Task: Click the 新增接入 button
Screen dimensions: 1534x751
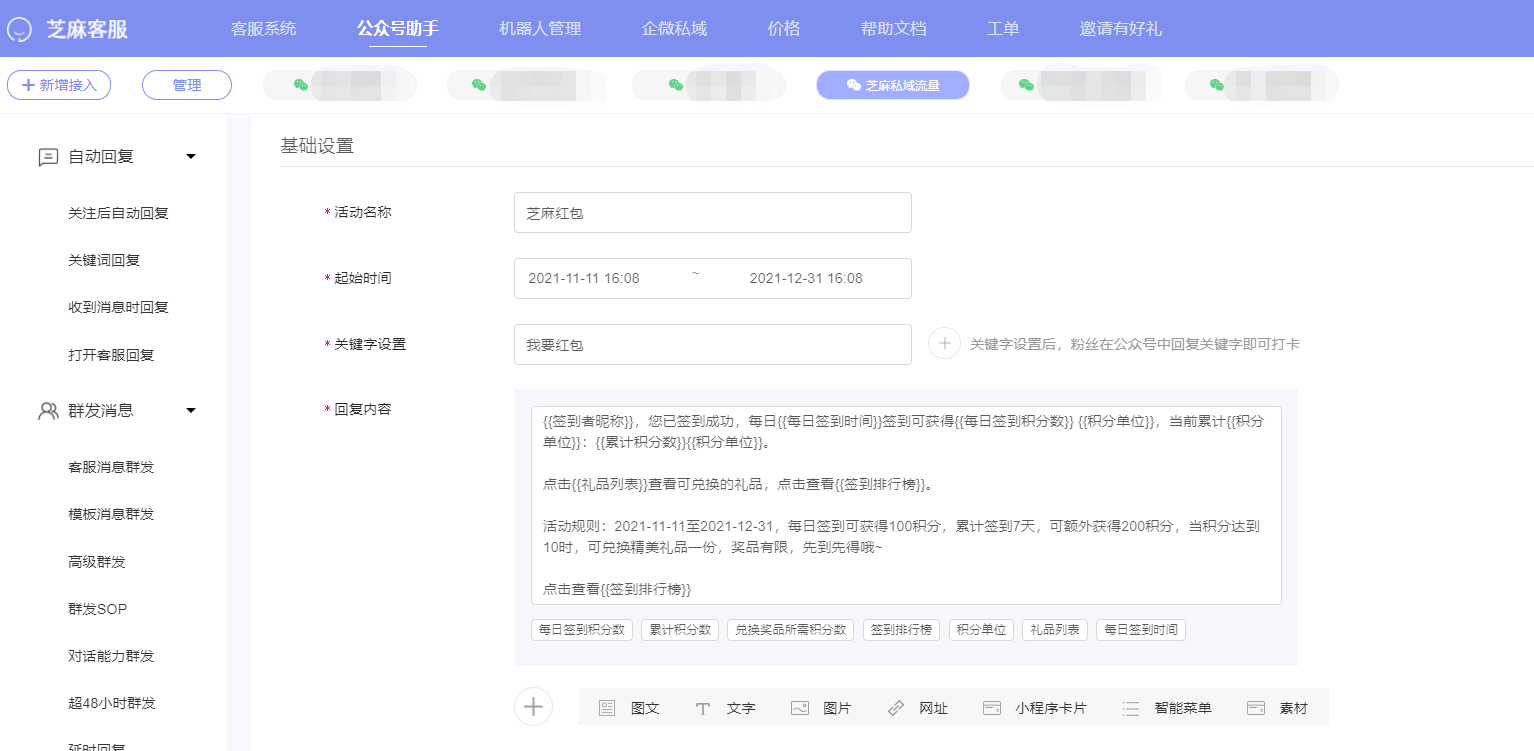Action: pyautogui.click(x=59, y=85)
